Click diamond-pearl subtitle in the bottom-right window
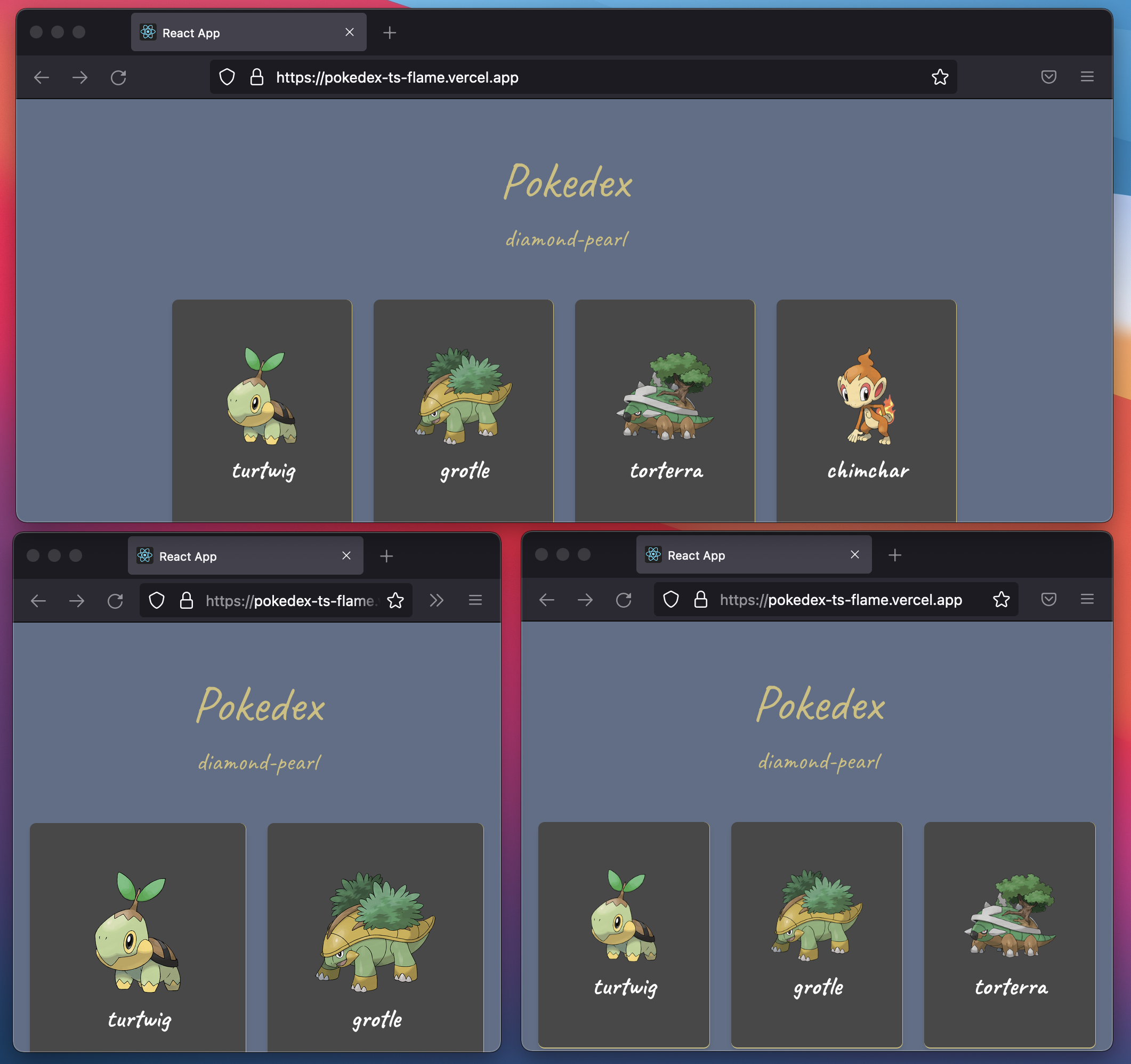This screenshot has height=1064, width=1131. pos(819,761)
